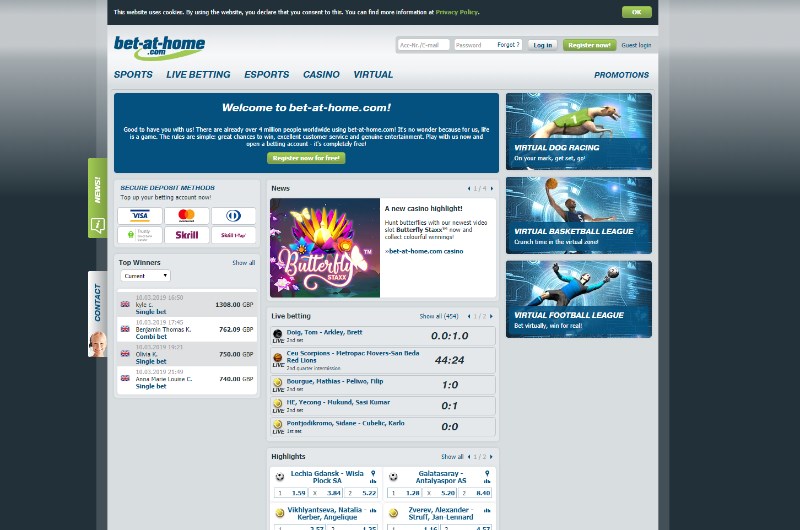The height and width of the screenshot is (530, 800).
Task: Click Show all (454) in Live betting
Action: point(439,316)
